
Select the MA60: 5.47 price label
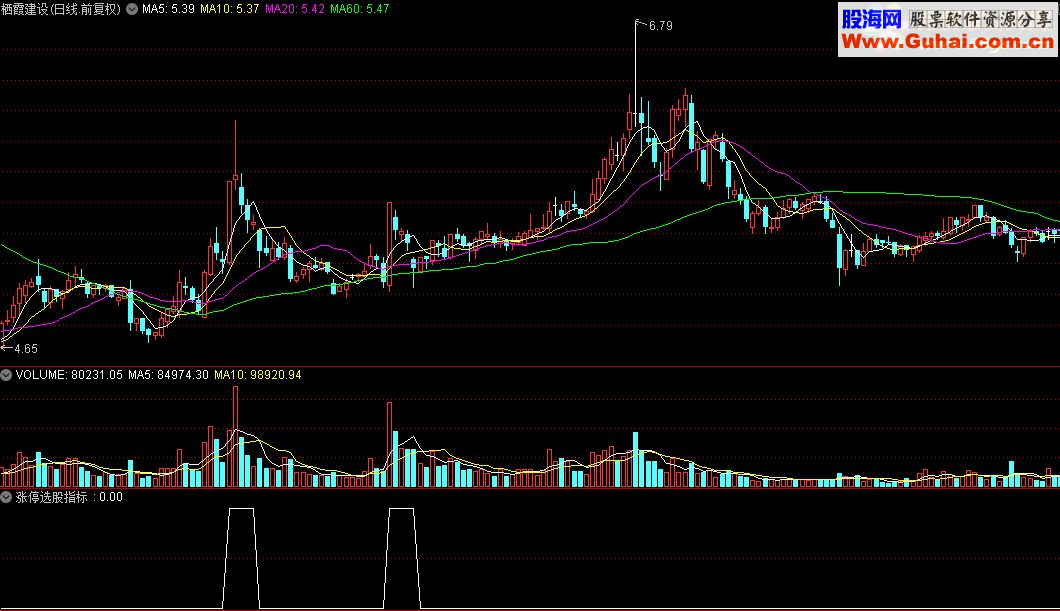(x=360, y=9)
